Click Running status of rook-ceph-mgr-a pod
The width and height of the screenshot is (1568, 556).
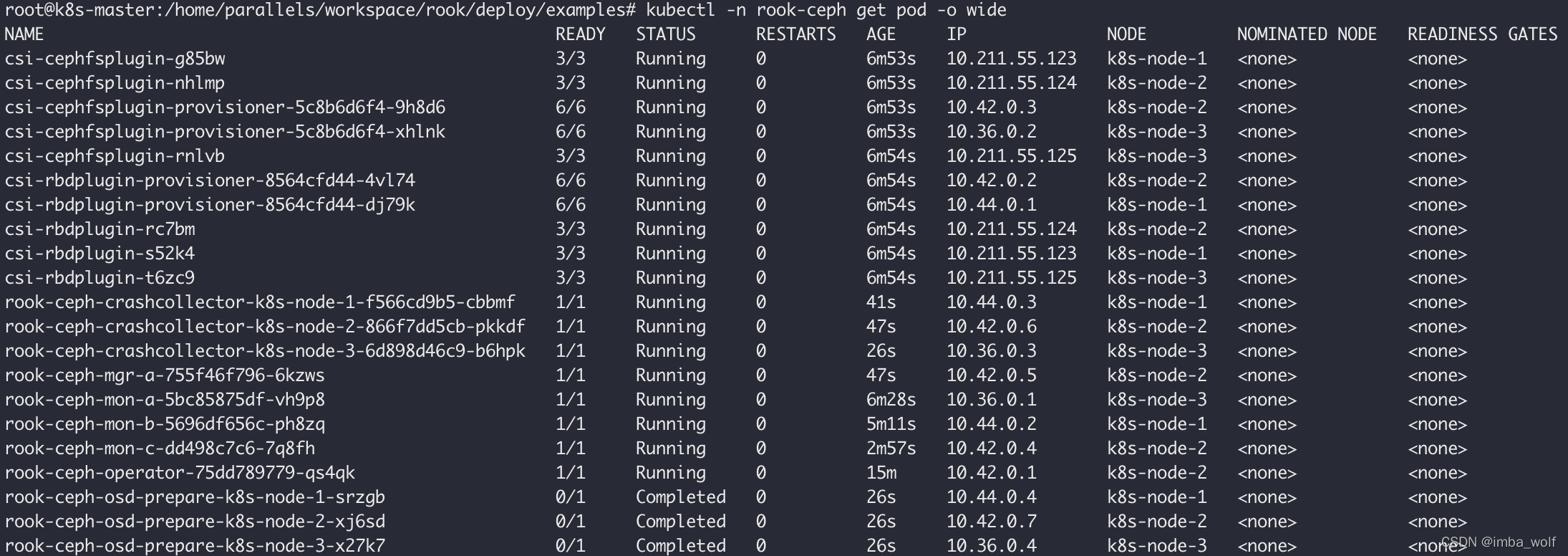(x=671, y=375)
